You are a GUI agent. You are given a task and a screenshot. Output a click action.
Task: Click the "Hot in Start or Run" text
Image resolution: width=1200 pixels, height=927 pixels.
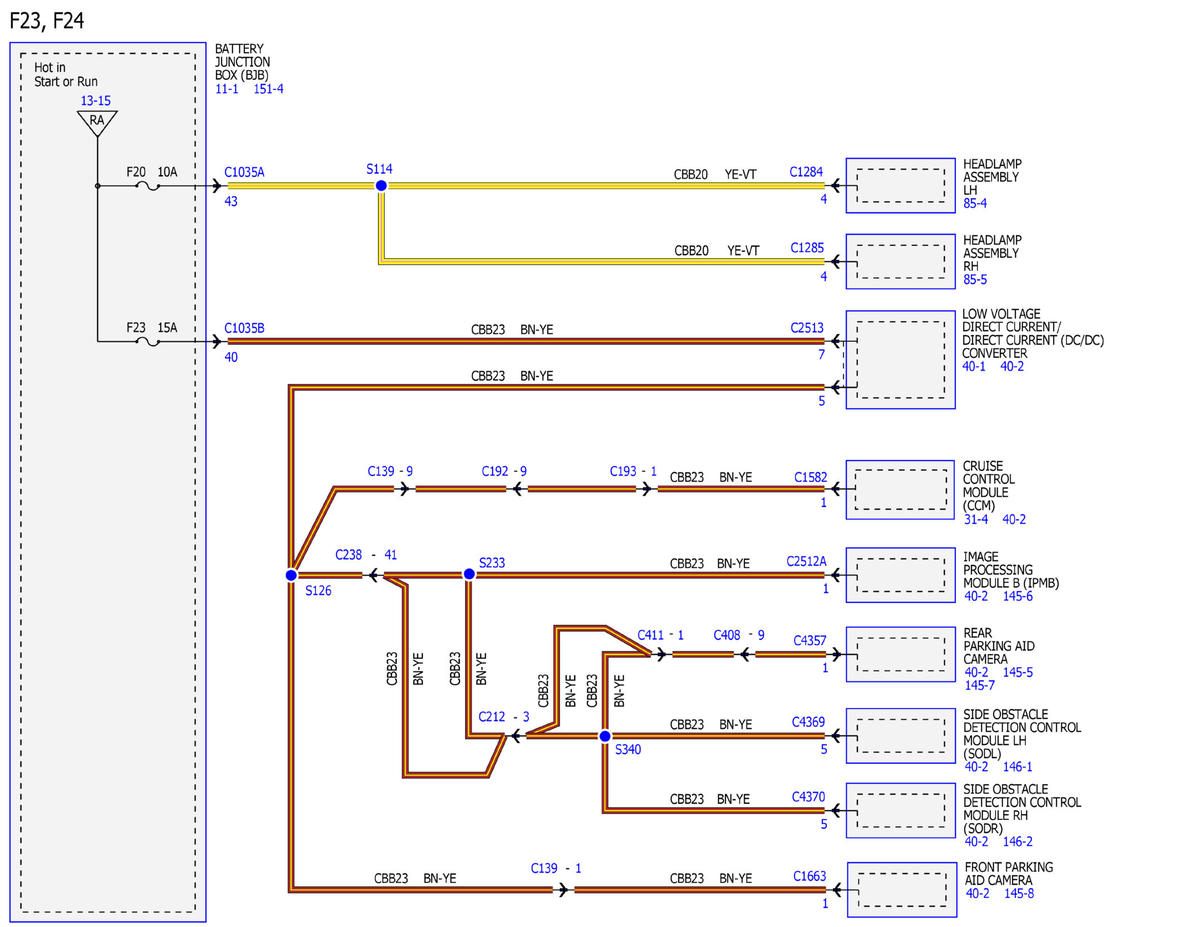(66, 74)
